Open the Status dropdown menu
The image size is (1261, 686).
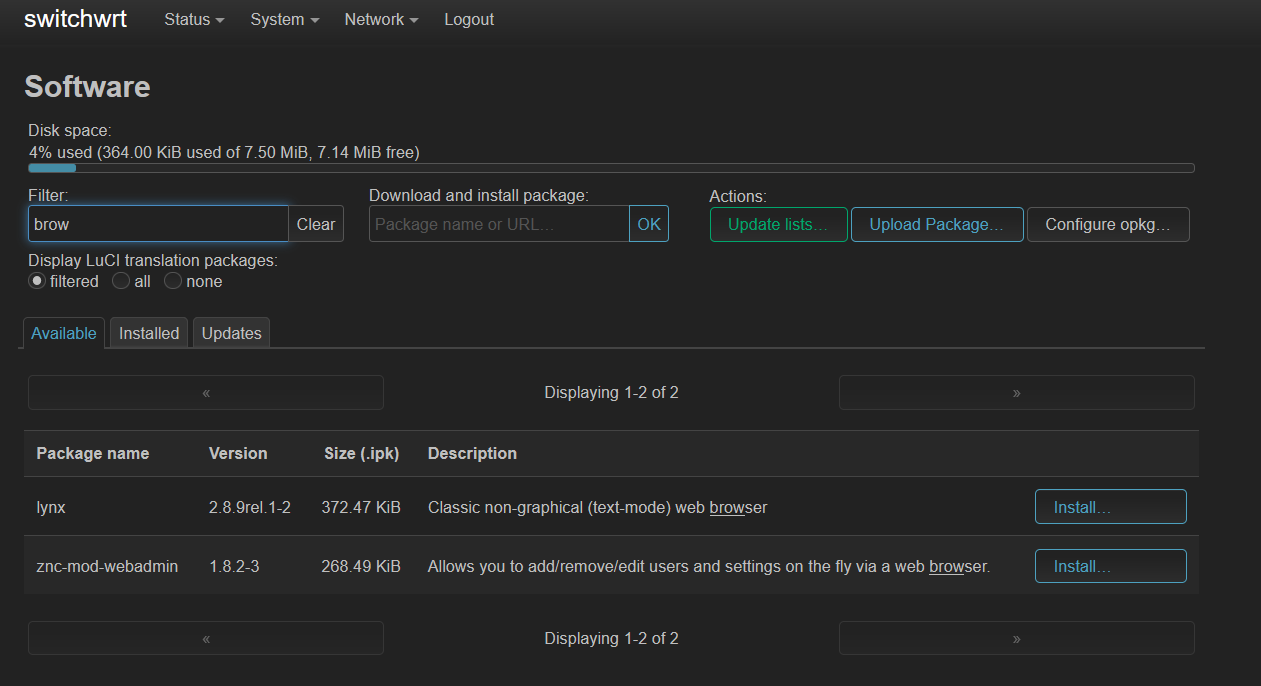coord(192,19)
